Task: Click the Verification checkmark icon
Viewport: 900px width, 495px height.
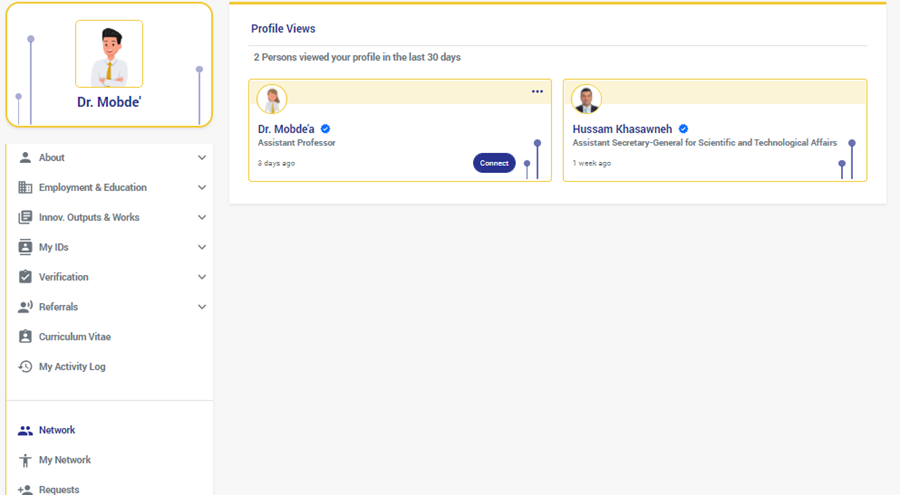Action: click(x=26, y=277)
